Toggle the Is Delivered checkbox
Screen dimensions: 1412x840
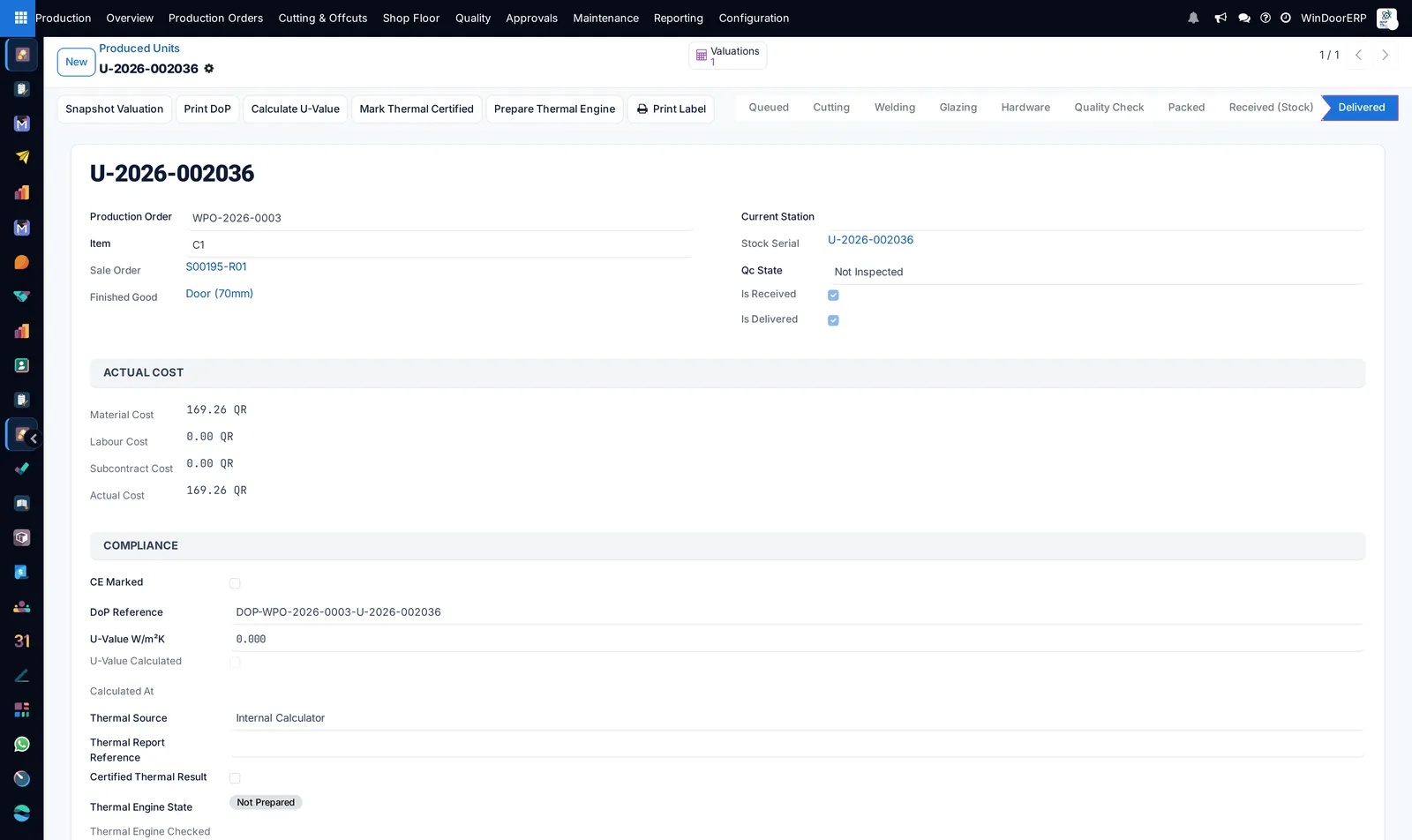833,320
